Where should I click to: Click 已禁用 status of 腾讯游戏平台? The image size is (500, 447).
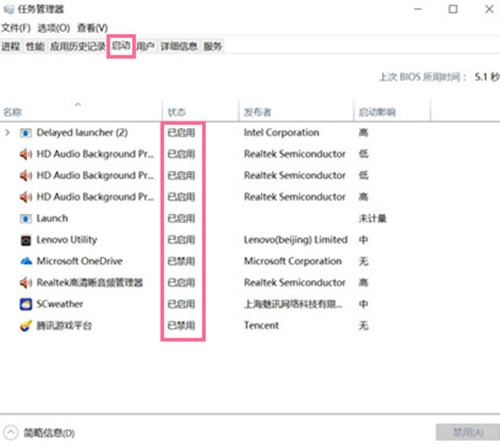tap(181, 326)
